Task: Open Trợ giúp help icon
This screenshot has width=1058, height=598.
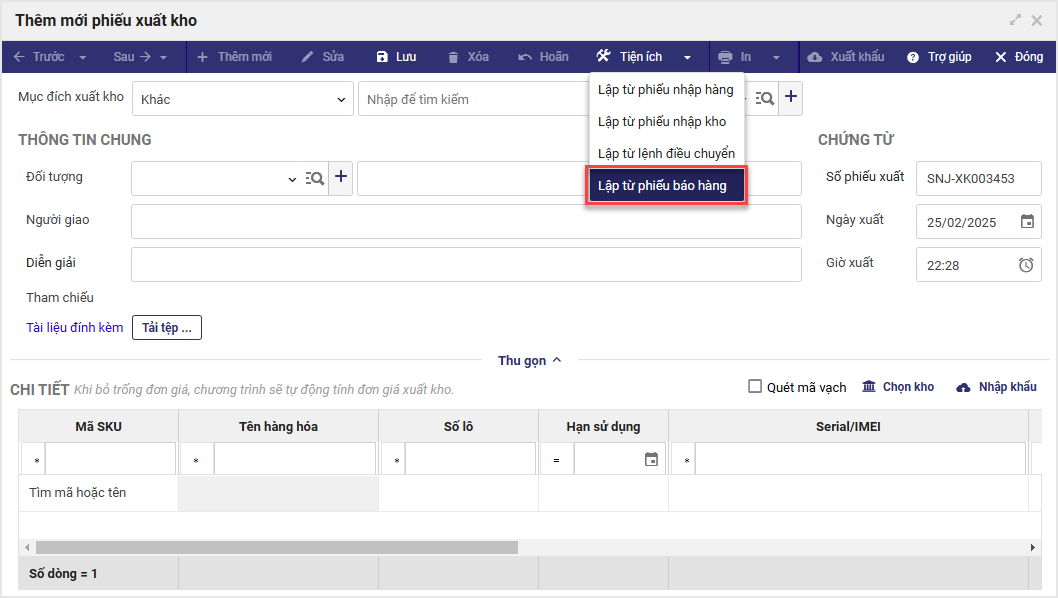Action: [912, 57]
